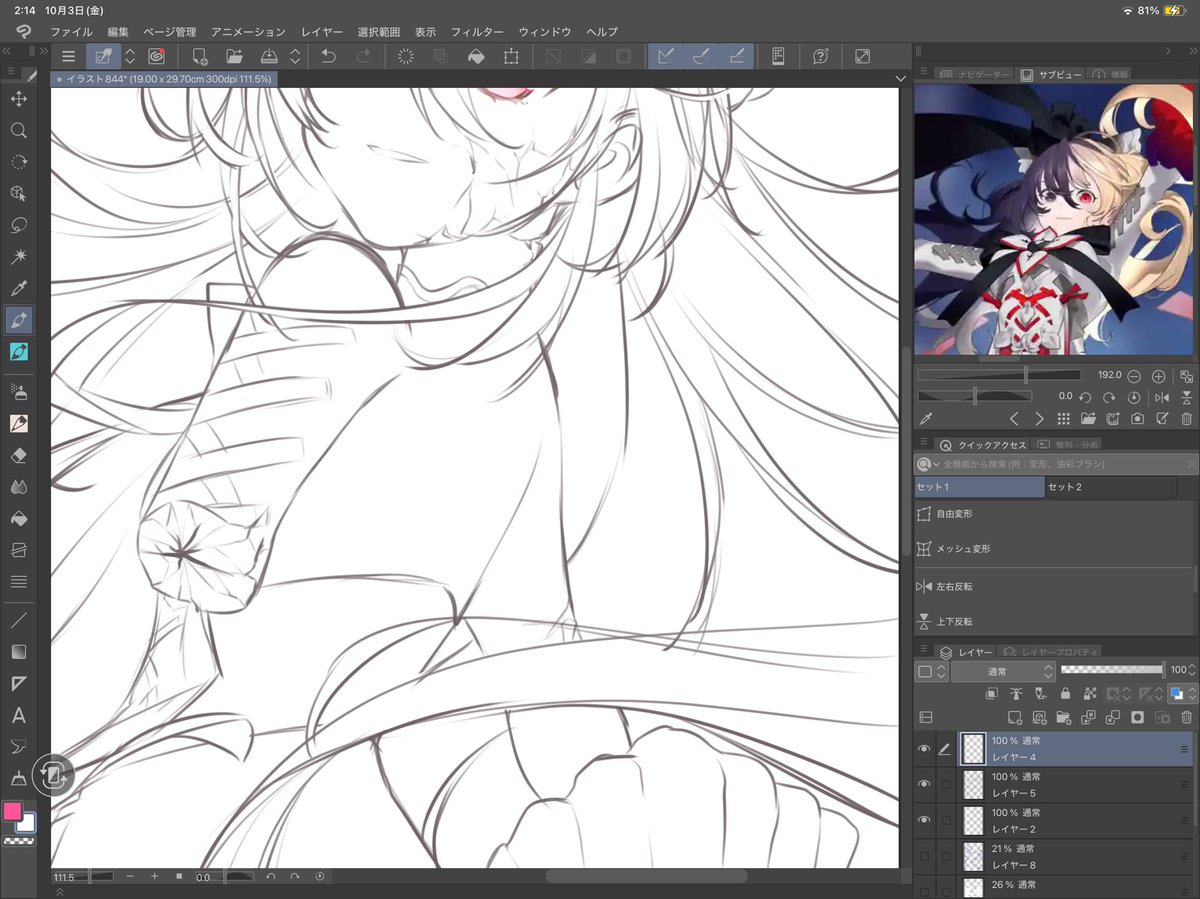Zoom out sub view with minus icon

pos(1134,376)
